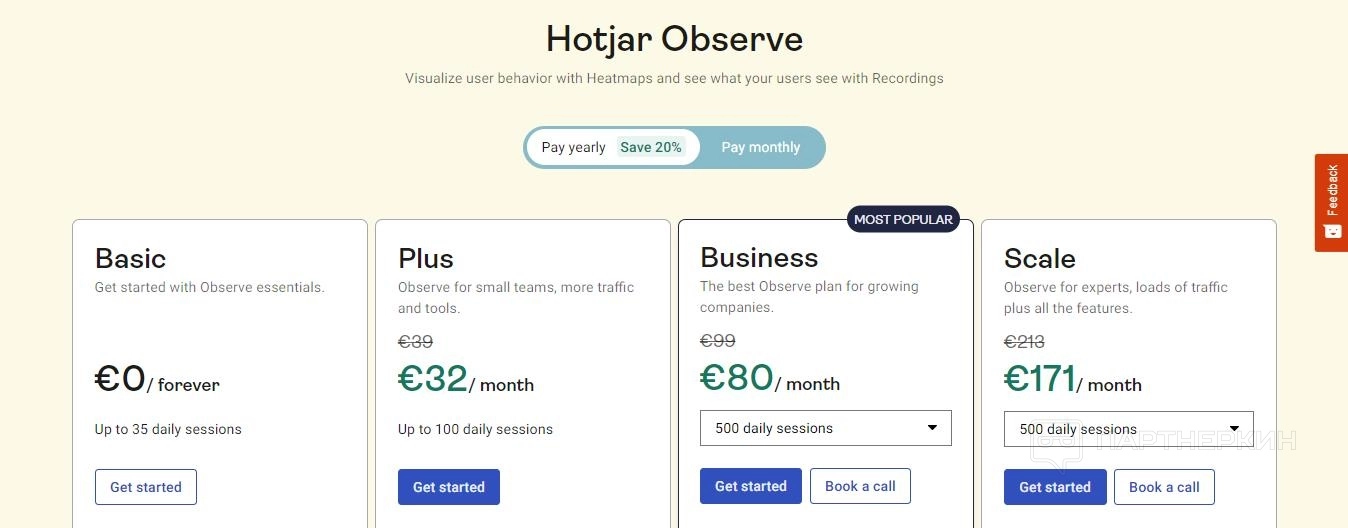The height and width of the screenshot is (528, 1348).
Task: Click the Hotjar Observe heading
Action: coord(674,39)
